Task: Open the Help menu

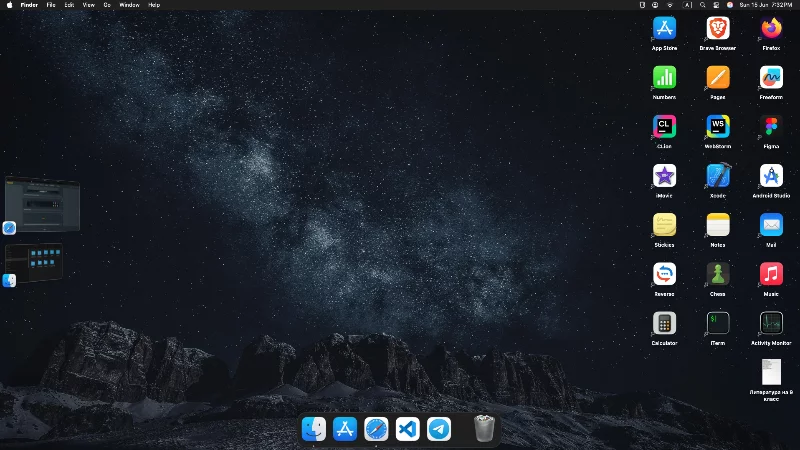Action: pyautogui.click(x=154, y=5)
